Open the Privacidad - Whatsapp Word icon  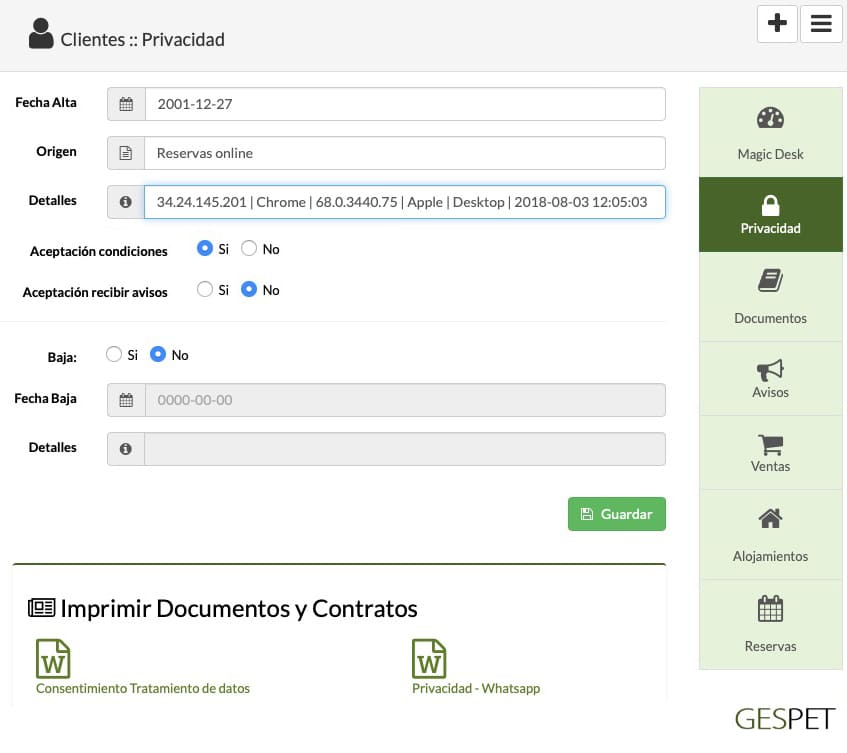pos(429,658)
